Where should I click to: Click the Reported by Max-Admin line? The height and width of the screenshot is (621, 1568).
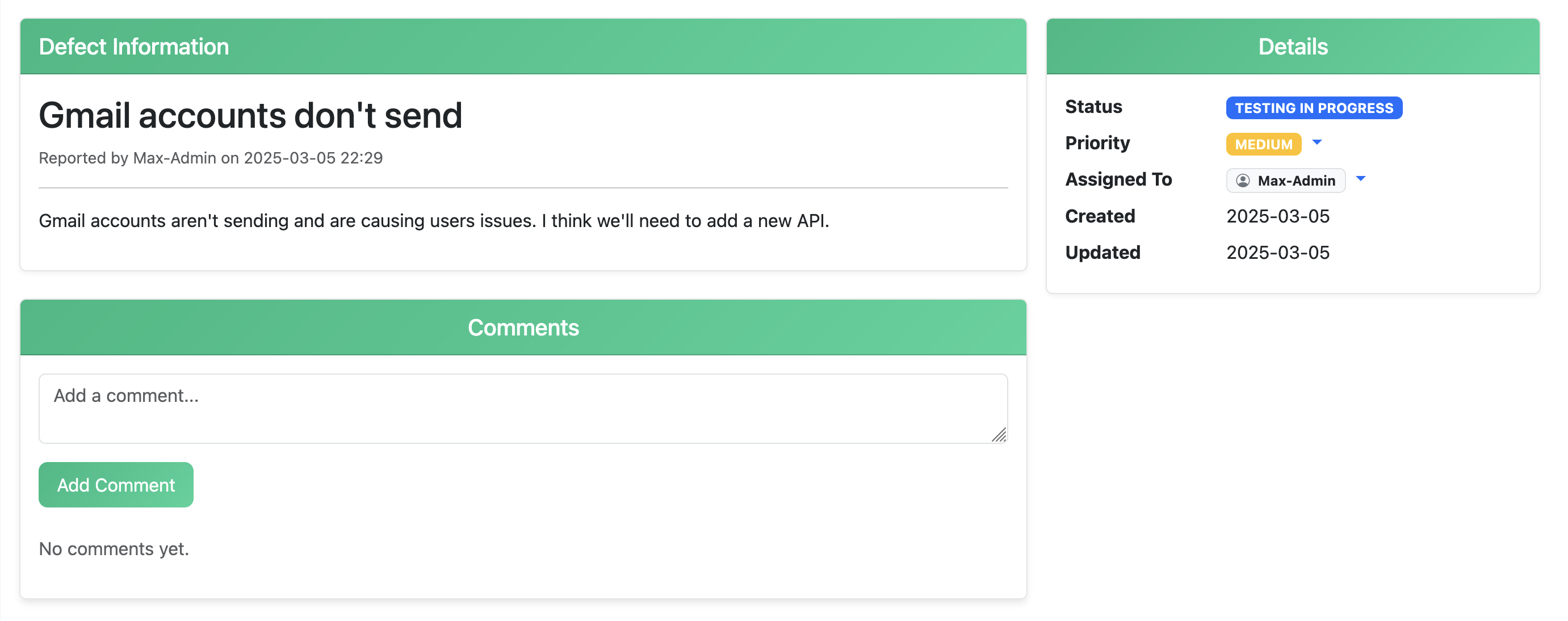pyautogui.click(x=211, y=158)
